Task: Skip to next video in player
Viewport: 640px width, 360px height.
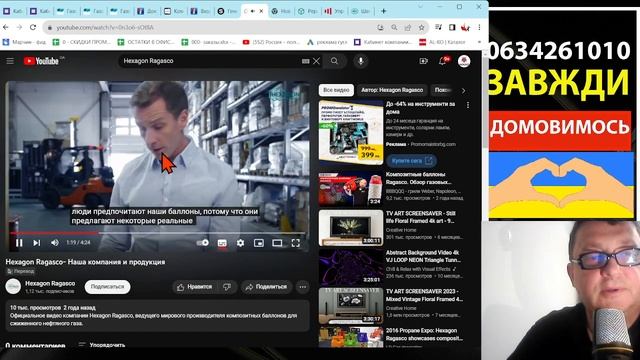Action: [x=37, y=243]
